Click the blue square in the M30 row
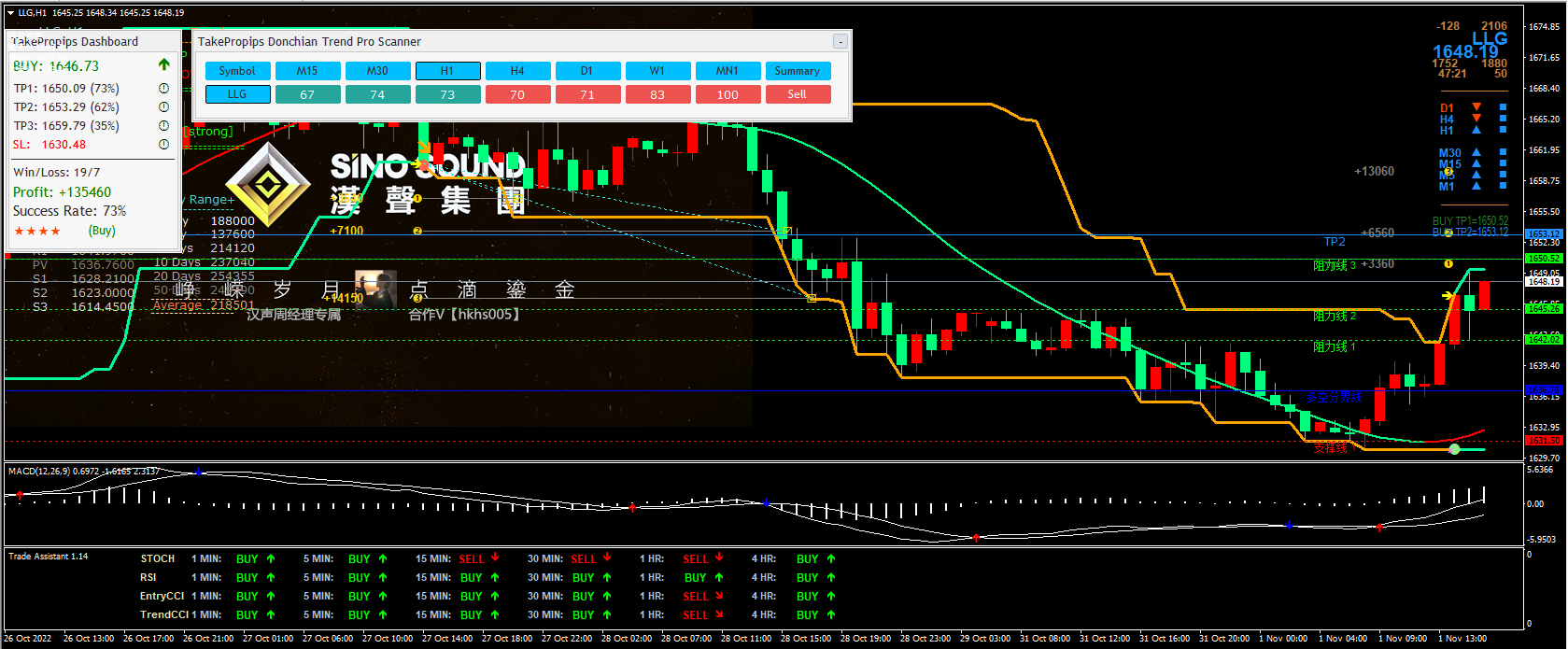The height and width of the screenshot is (649, 1568). pyautogui.click(x=1503, y=152)
